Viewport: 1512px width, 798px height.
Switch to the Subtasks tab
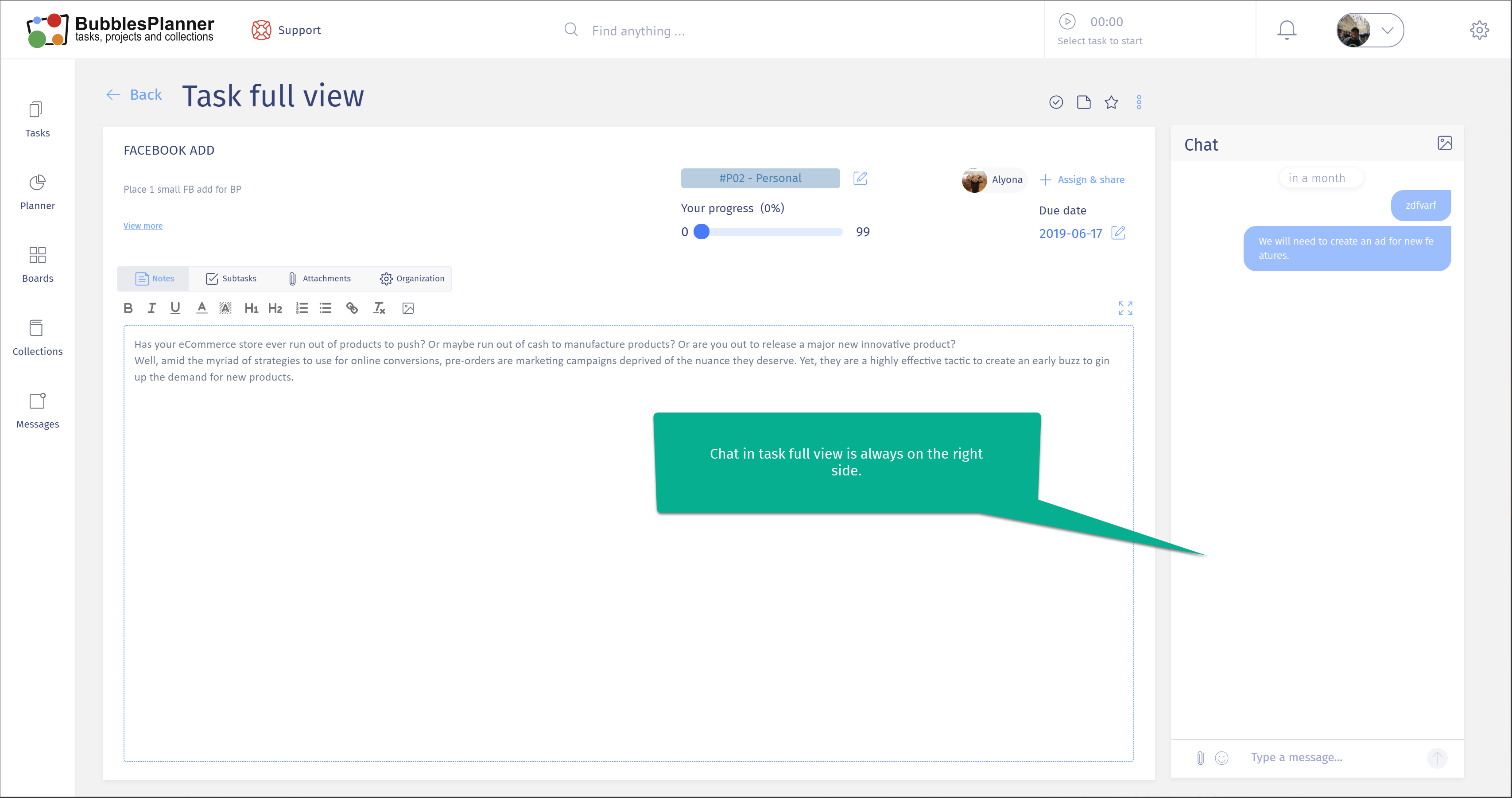point(231,278)
